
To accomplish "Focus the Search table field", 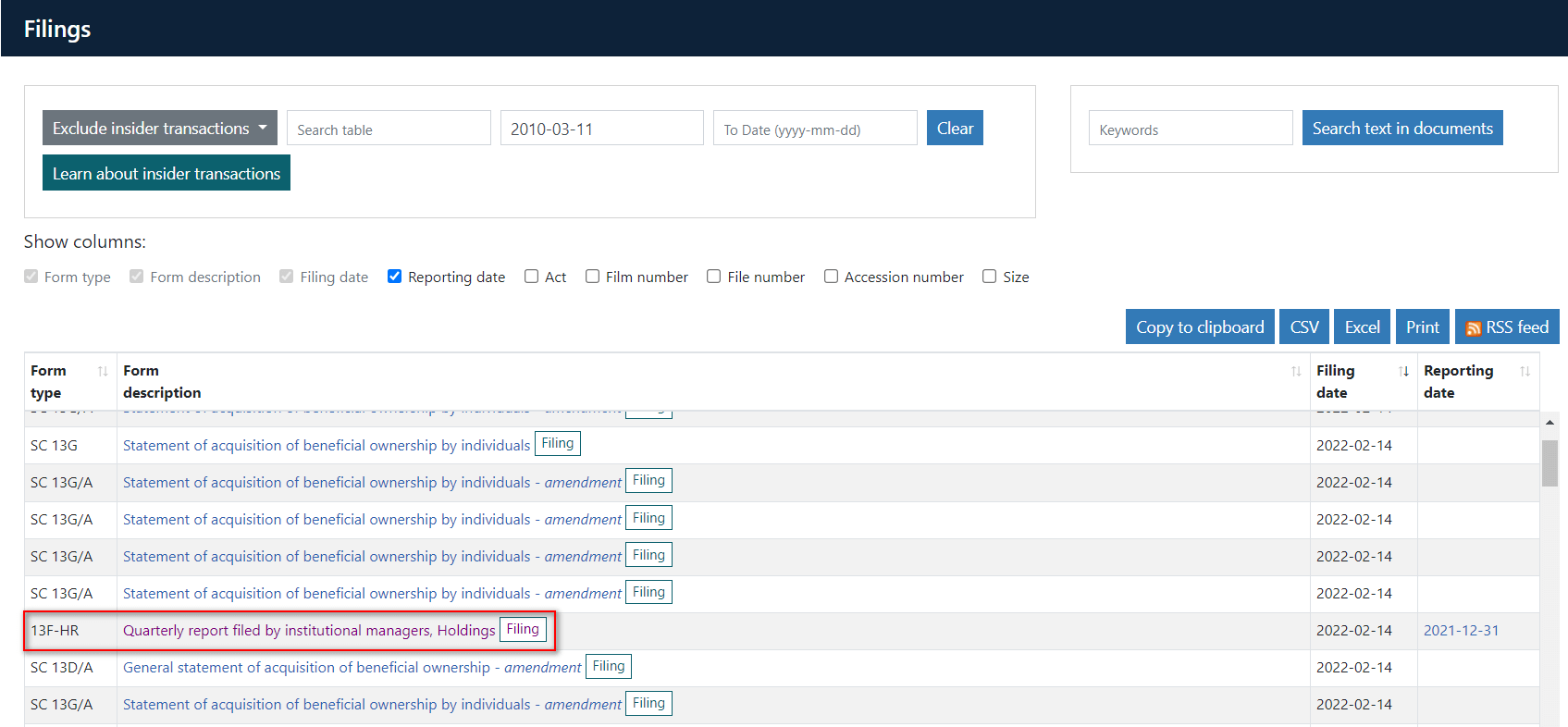I will coord(389,128).
